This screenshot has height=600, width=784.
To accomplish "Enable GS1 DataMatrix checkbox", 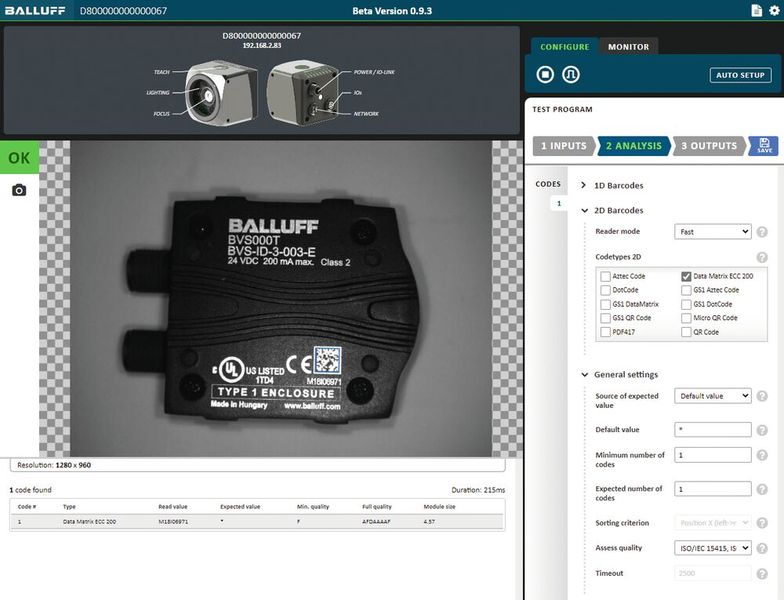I will (606, 304).
